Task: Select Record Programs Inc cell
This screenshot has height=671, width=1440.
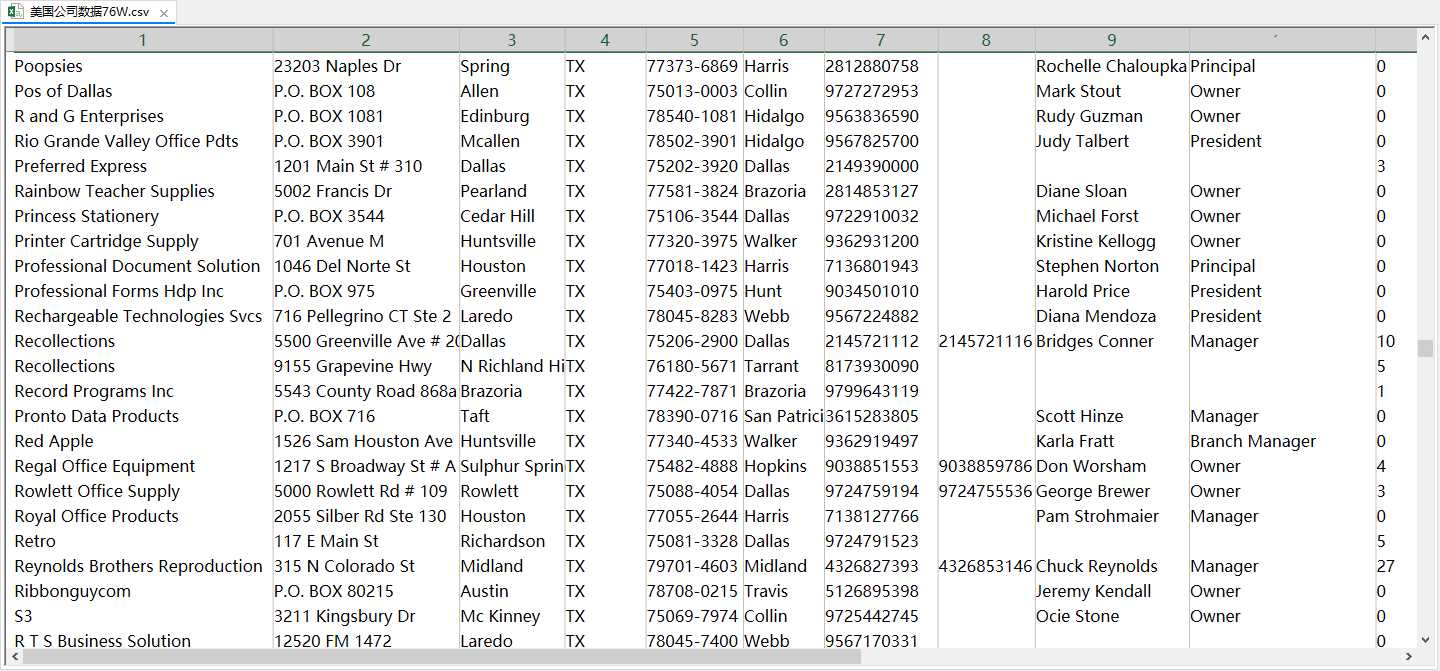Action: pos(143,391)
